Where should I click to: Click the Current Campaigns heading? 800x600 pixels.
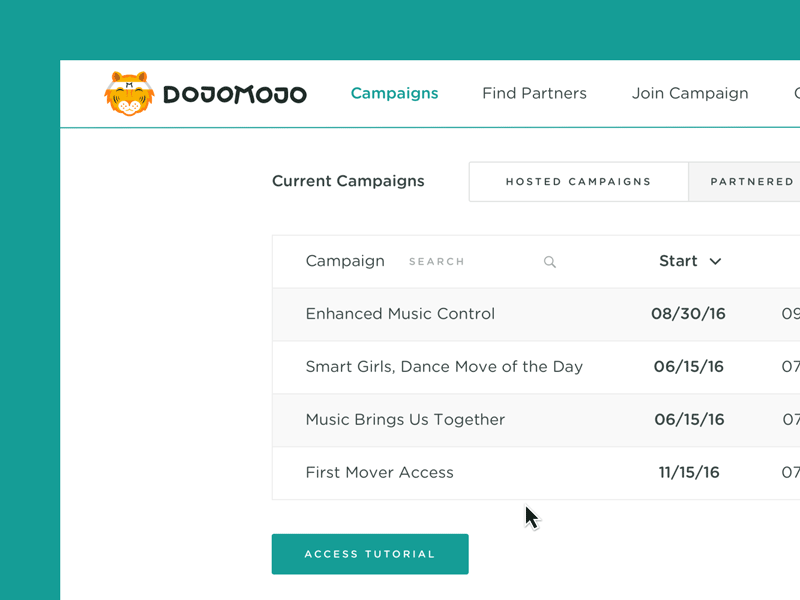click(348, 181)
